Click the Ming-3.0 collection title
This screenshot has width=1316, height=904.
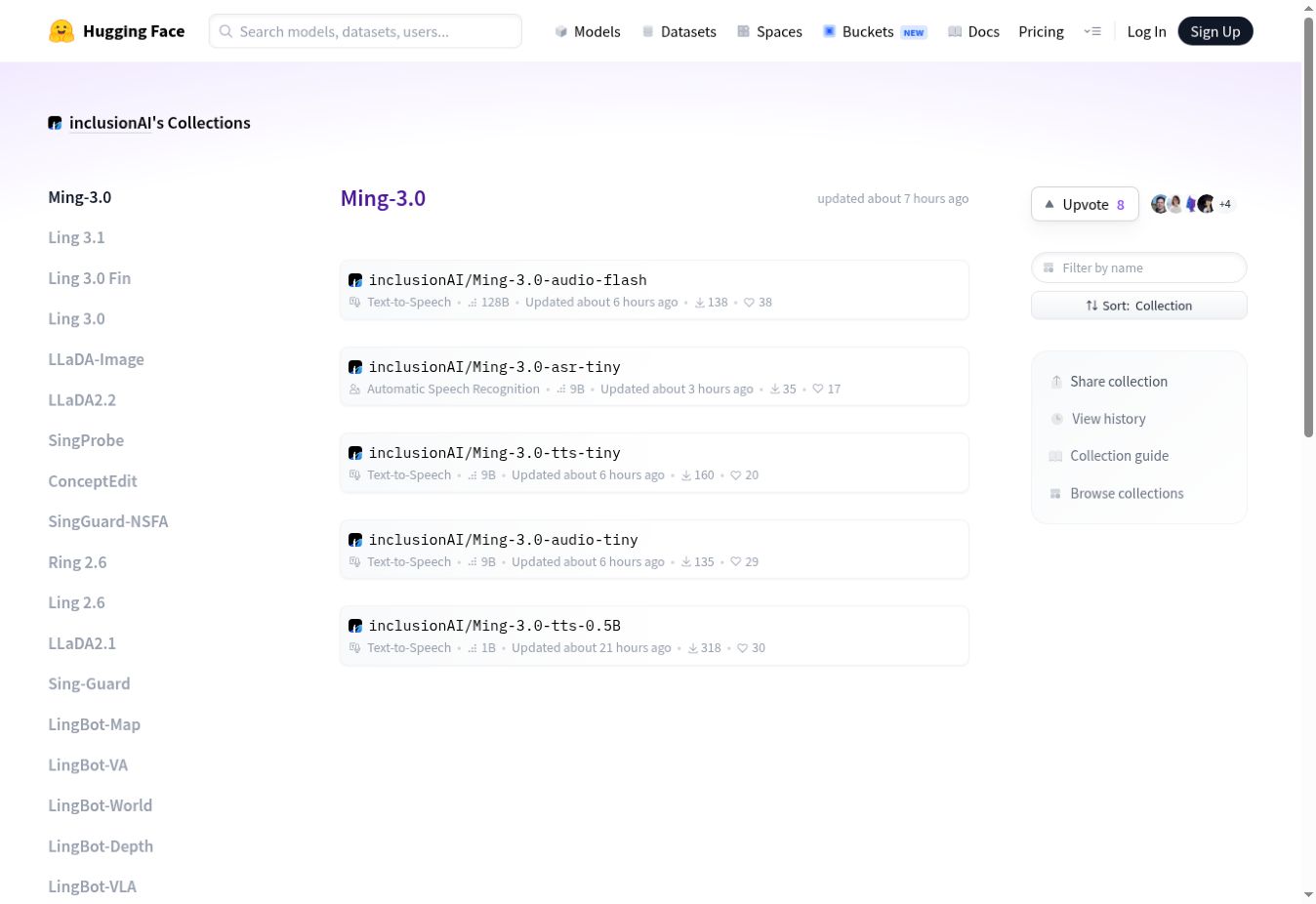[x=383, y=198]
